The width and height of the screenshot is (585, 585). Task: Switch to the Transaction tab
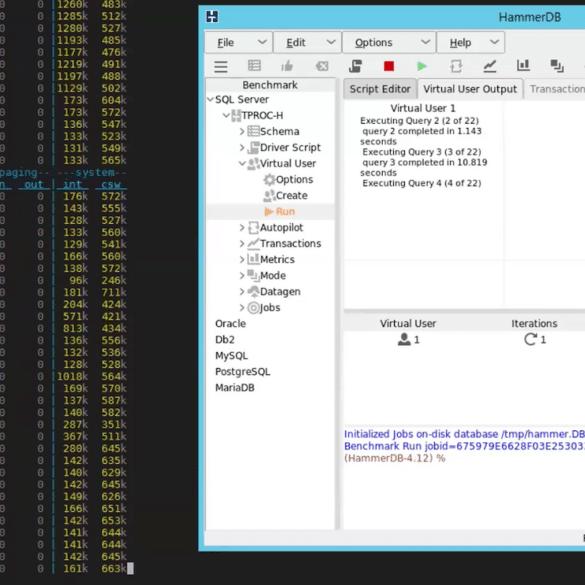click(x=555, y=89)
